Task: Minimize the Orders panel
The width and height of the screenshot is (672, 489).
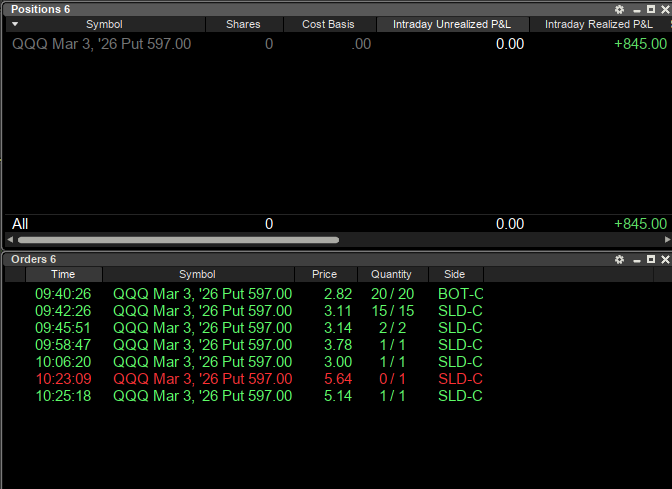Action: pyautogui.click(x=637, y=260)
